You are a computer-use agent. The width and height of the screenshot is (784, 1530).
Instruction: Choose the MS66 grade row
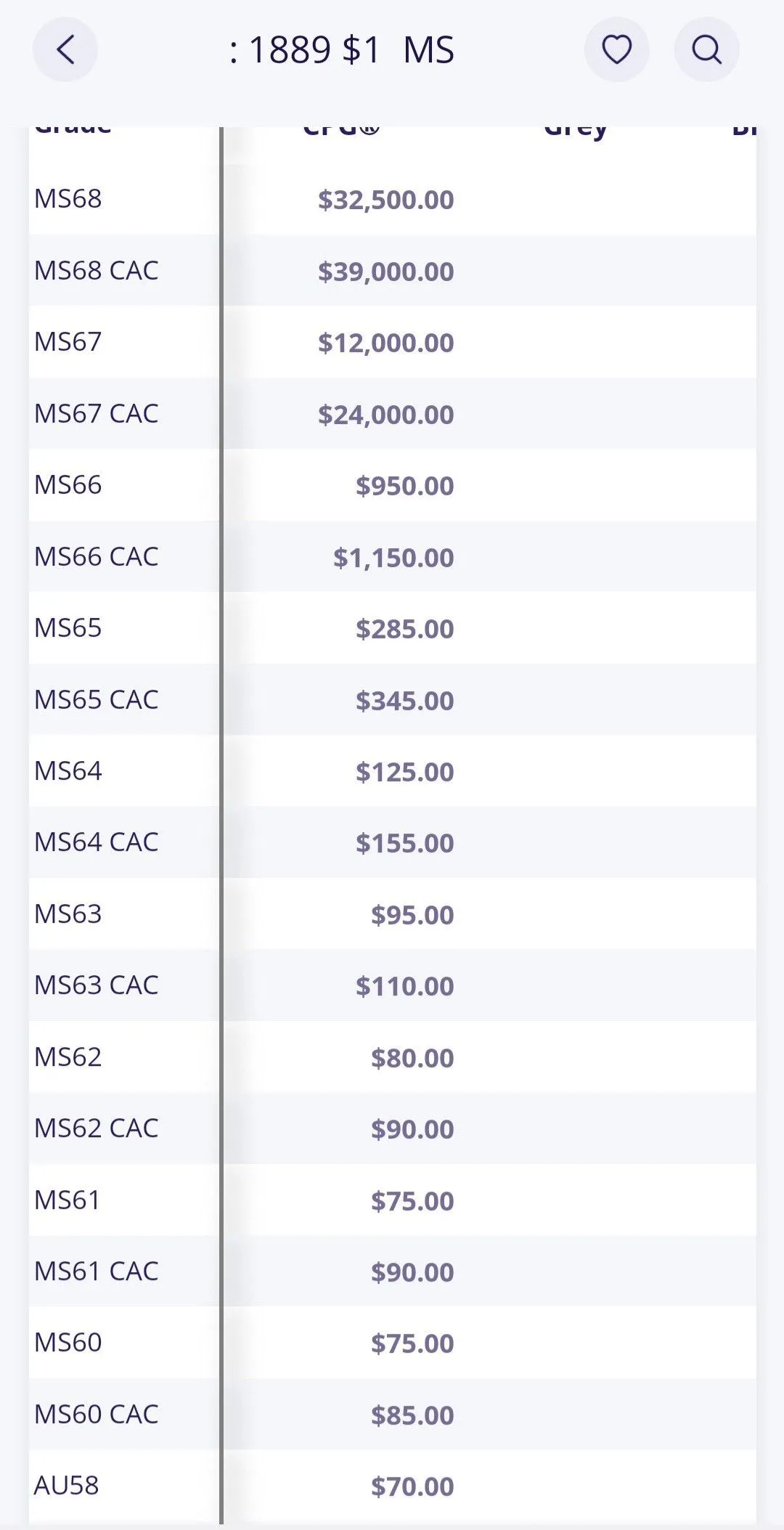(x=392, y=484)
